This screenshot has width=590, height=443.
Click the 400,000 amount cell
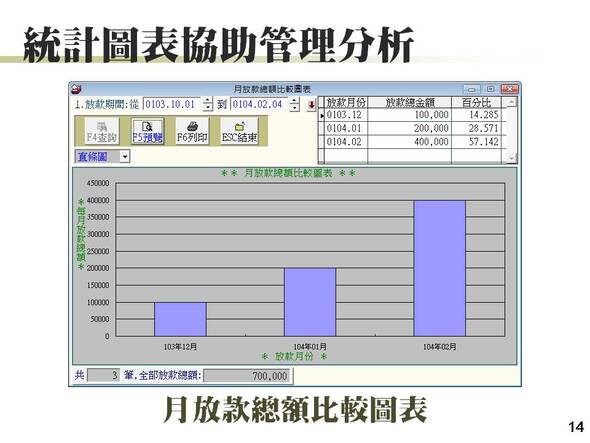click(409, 142)
